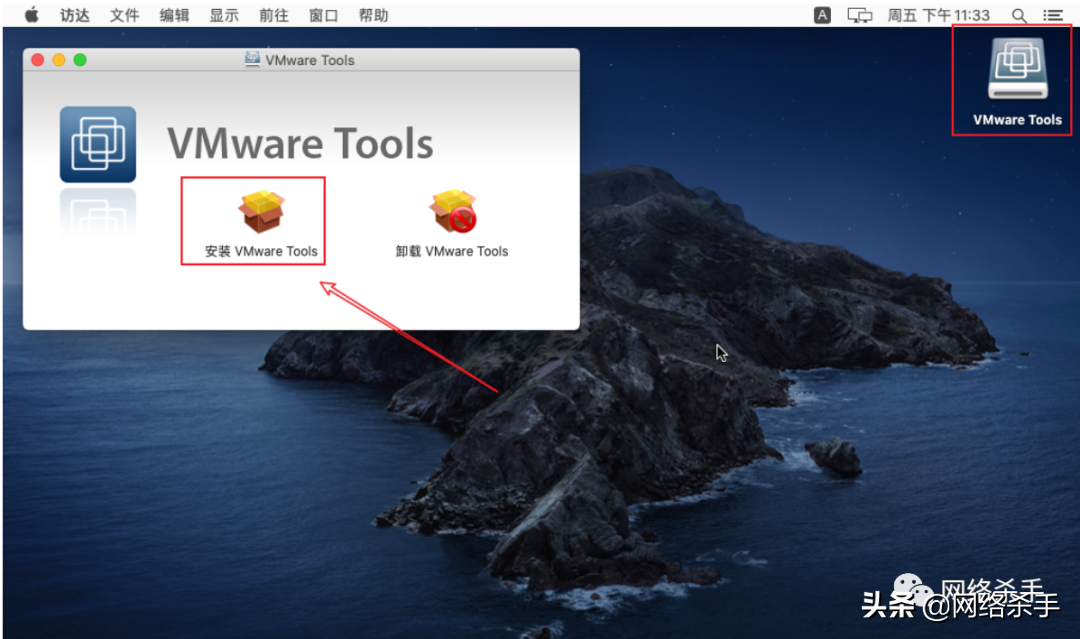The width and height of the screenshot is (1080, 639).
Task: Minimize the VMware Tools window
Action: (x=59, y=60)
